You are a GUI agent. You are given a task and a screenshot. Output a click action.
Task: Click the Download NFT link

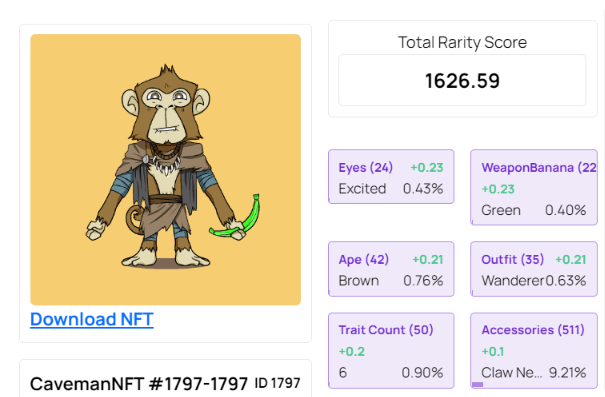[x=92, y=319]
